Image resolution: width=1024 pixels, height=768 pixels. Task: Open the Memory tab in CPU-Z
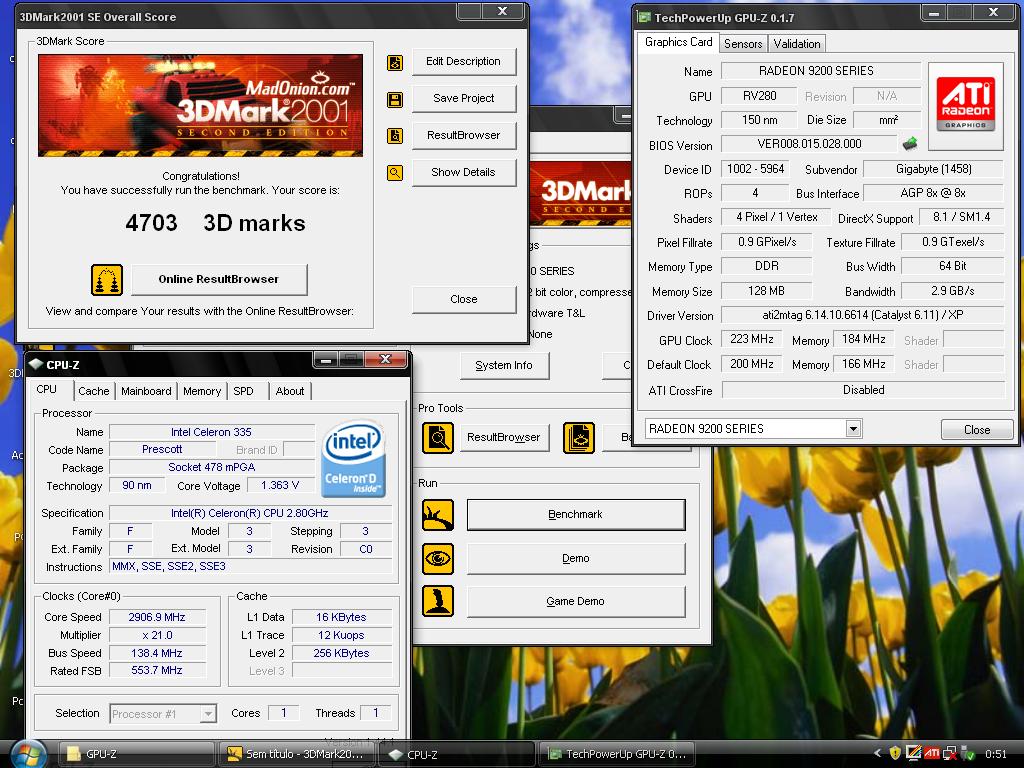point(202,391)
